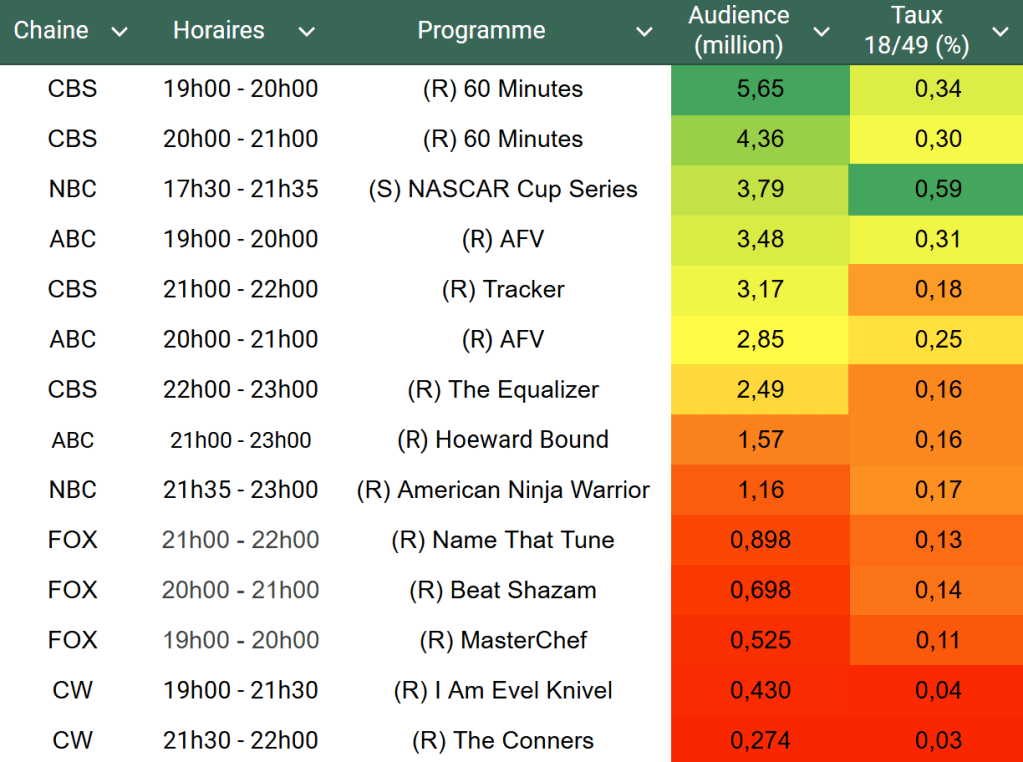Viewport: 1023px width, 762px height.
Task: Open the Programme column filter chevron
Action: point(645,32)
